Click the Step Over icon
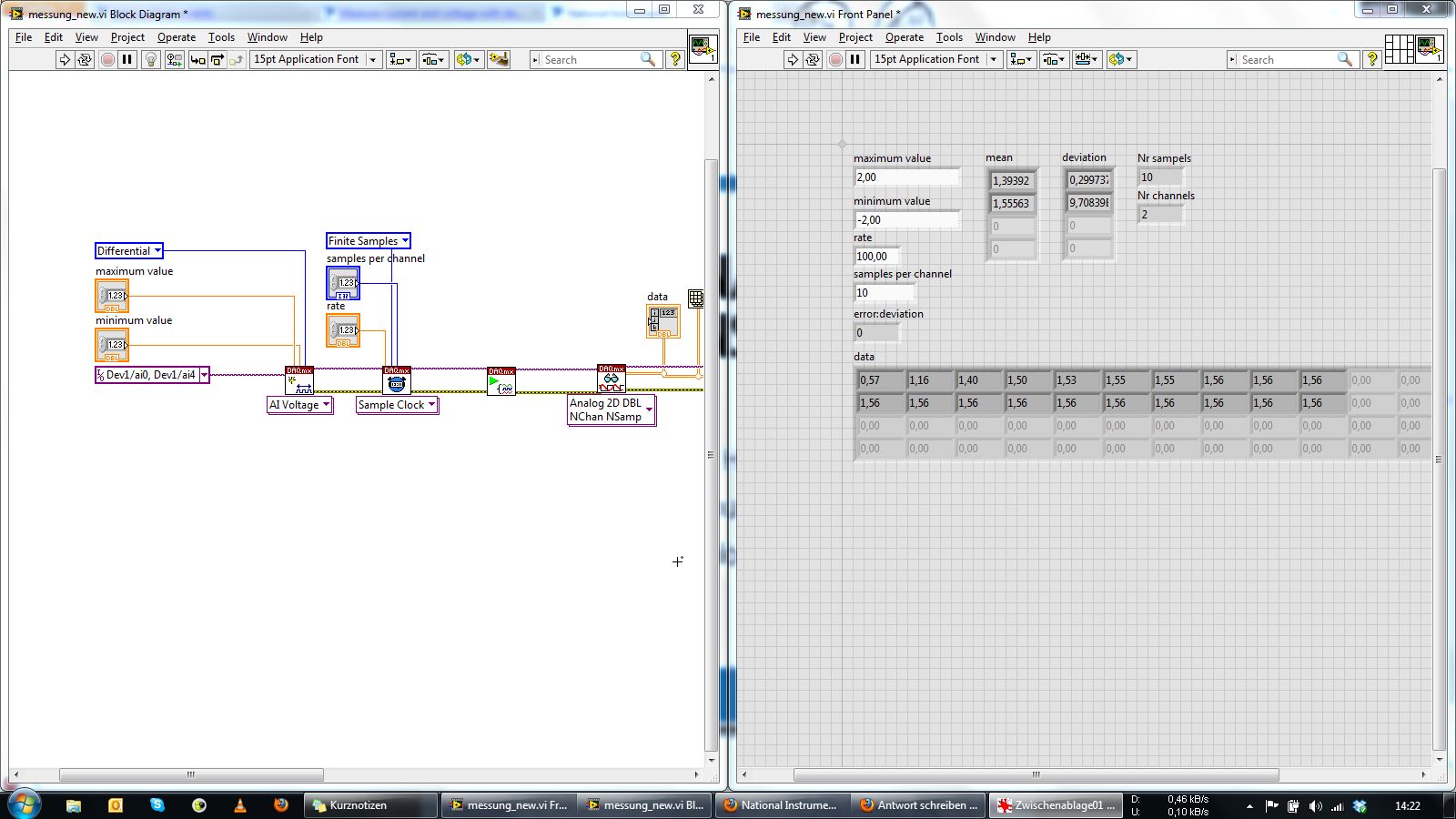 217,59
